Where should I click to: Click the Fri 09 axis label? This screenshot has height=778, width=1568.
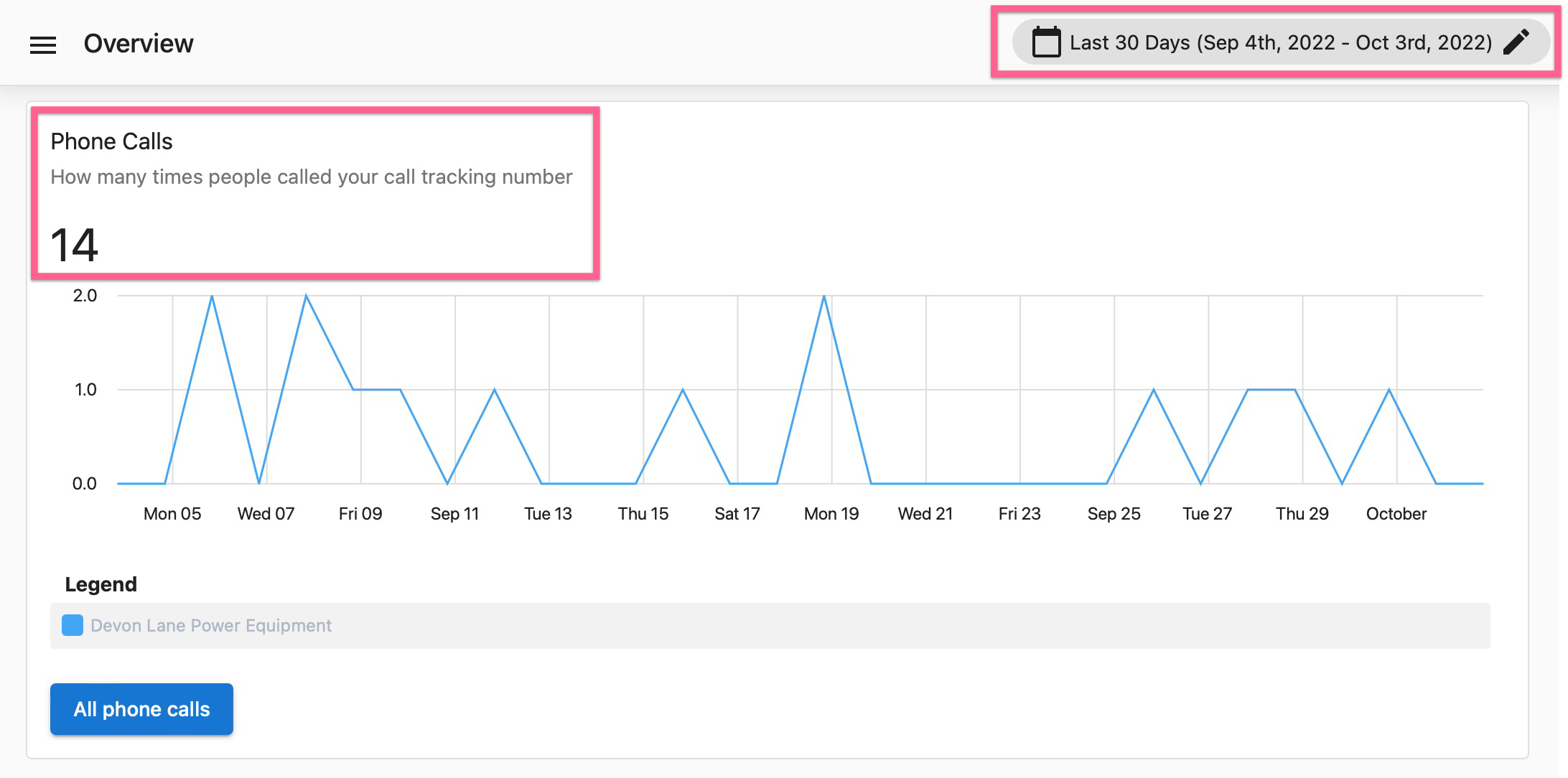pyautogui.click(x=360, y=514)
